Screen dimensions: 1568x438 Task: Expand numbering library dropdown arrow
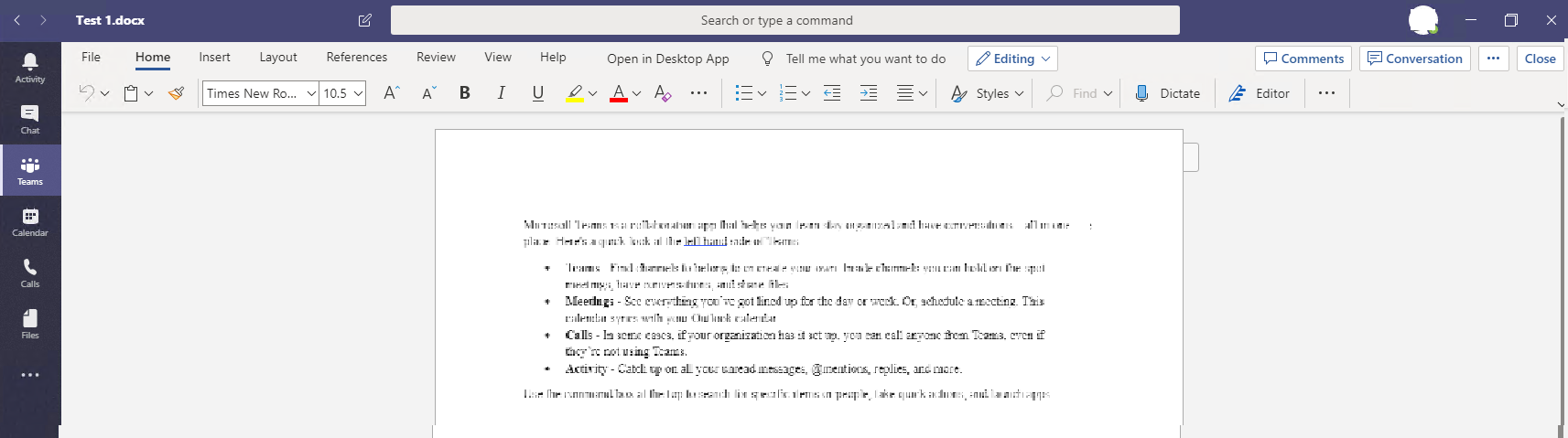[806, 93]
